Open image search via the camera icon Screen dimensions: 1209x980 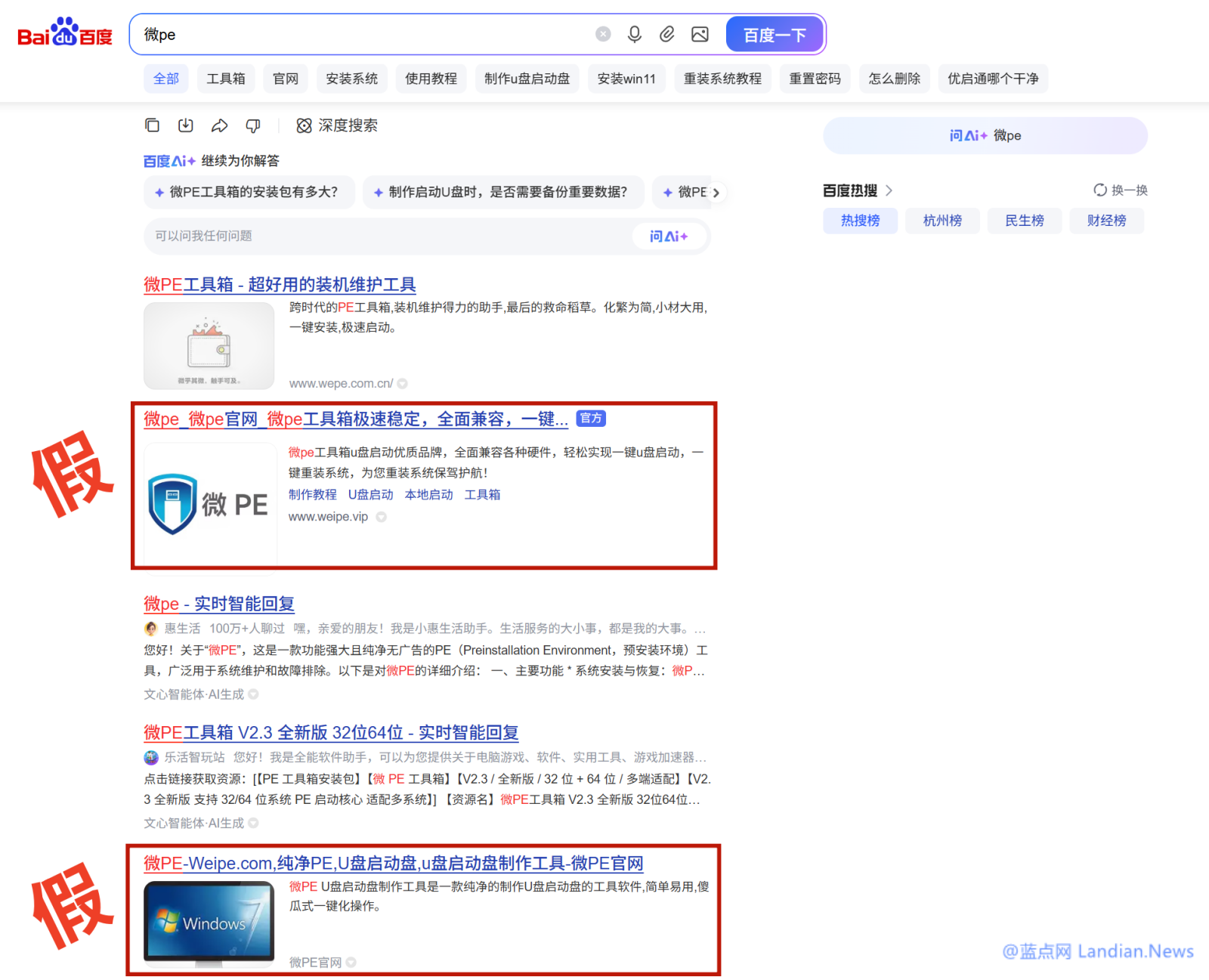700,34
